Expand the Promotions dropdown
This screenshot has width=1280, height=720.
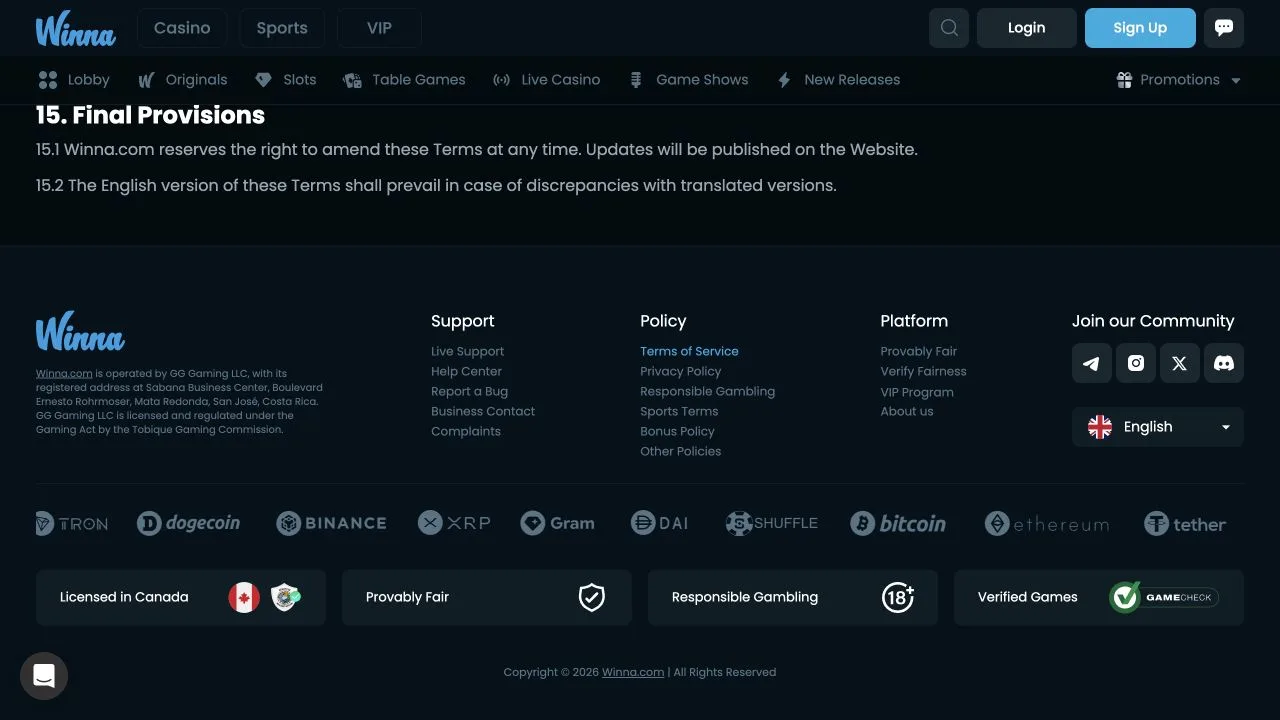1179,80
